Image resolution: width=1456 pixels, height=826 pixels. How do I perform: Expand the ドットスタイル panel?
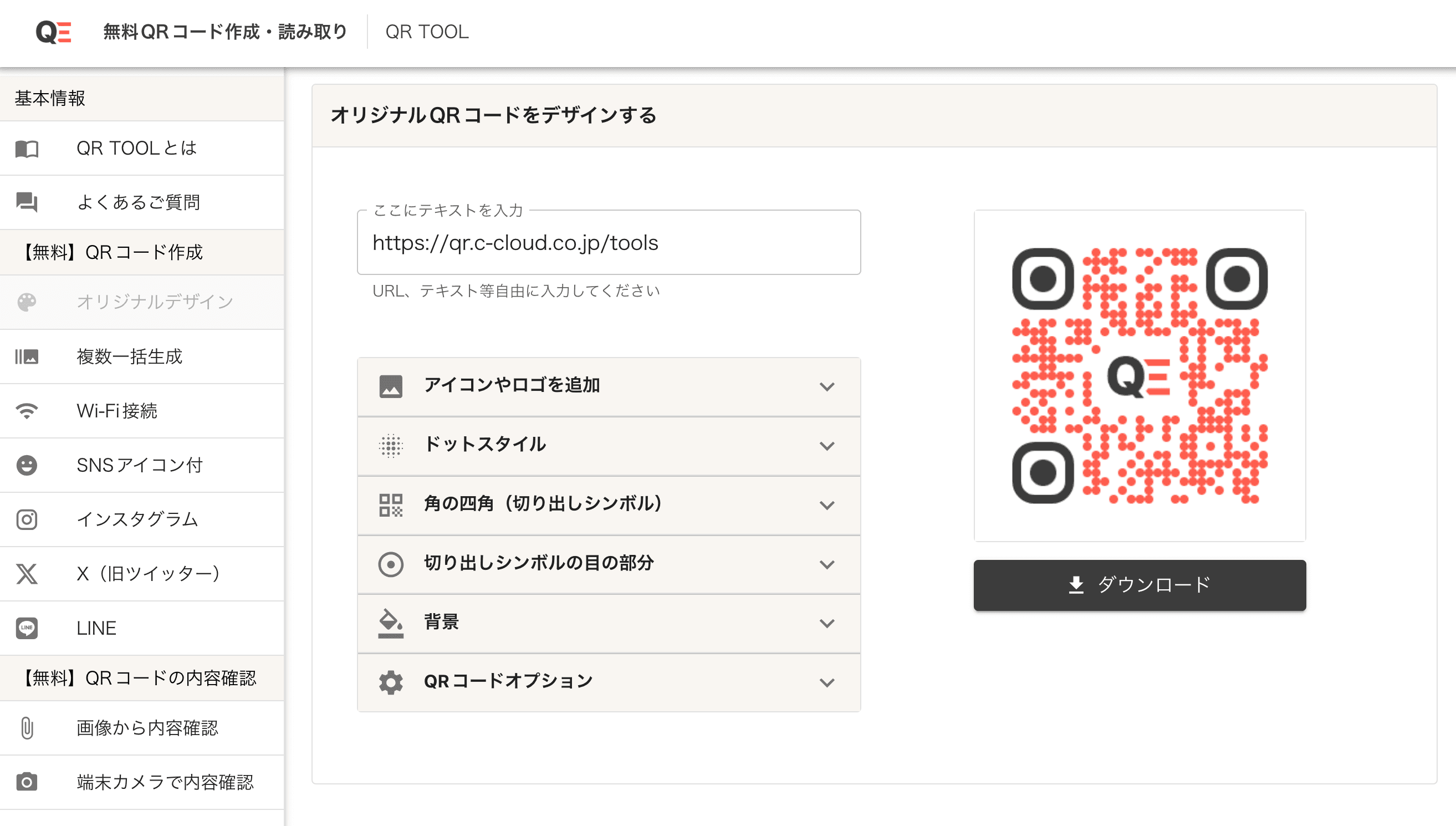coord(607,446)
